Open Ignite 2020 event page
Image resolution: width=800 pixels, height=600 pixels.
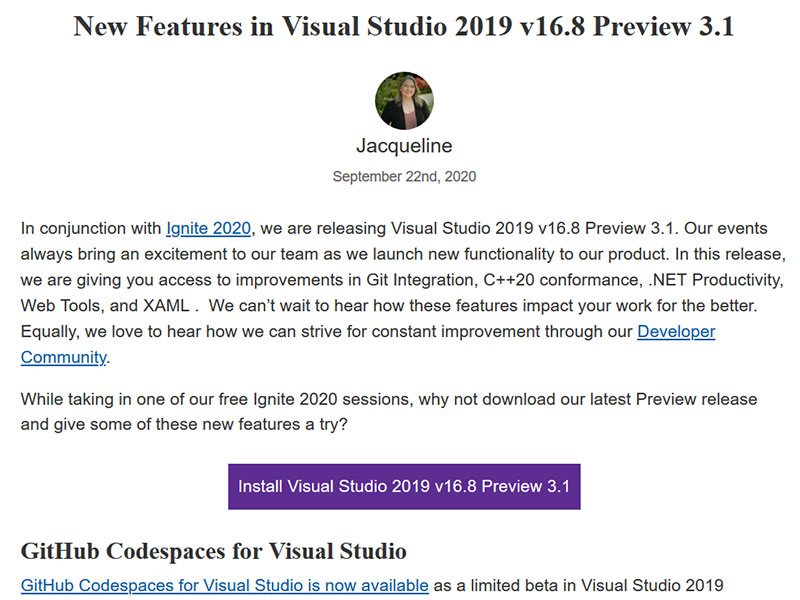click(x=209, y=228)
